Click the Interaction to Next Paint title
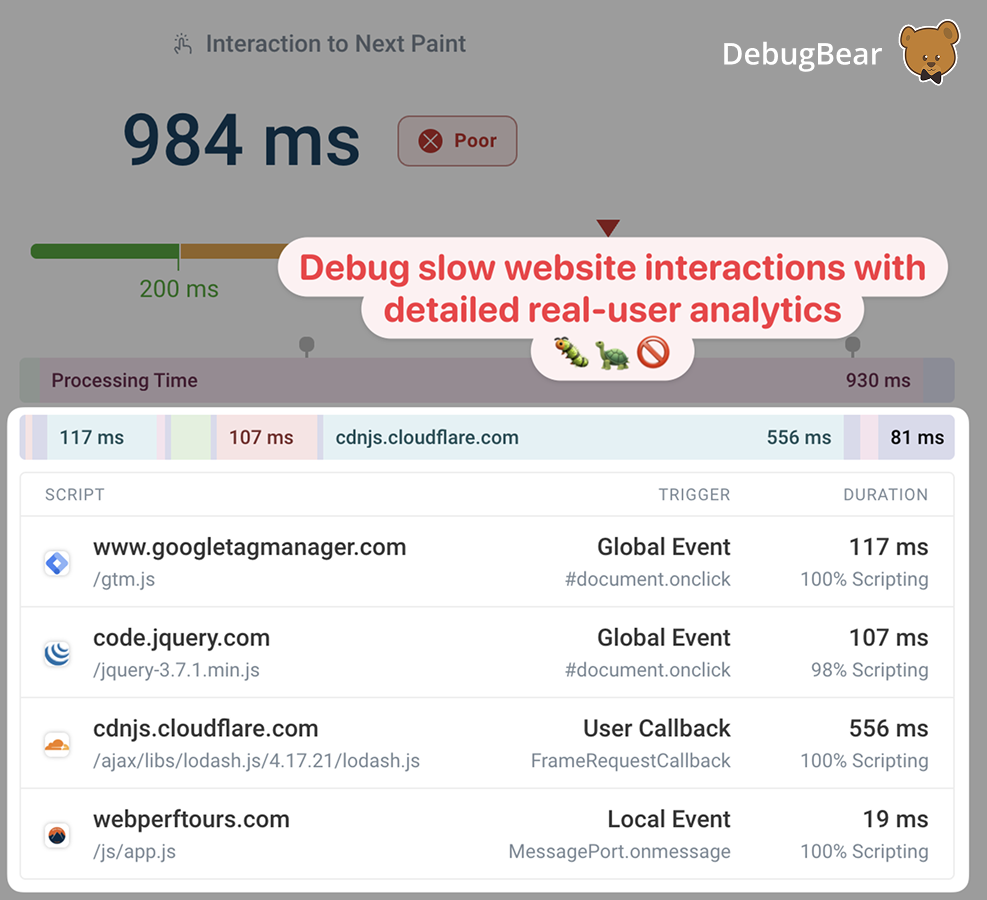This screenshot has height=900, width=987. click(x=336, y=44)
